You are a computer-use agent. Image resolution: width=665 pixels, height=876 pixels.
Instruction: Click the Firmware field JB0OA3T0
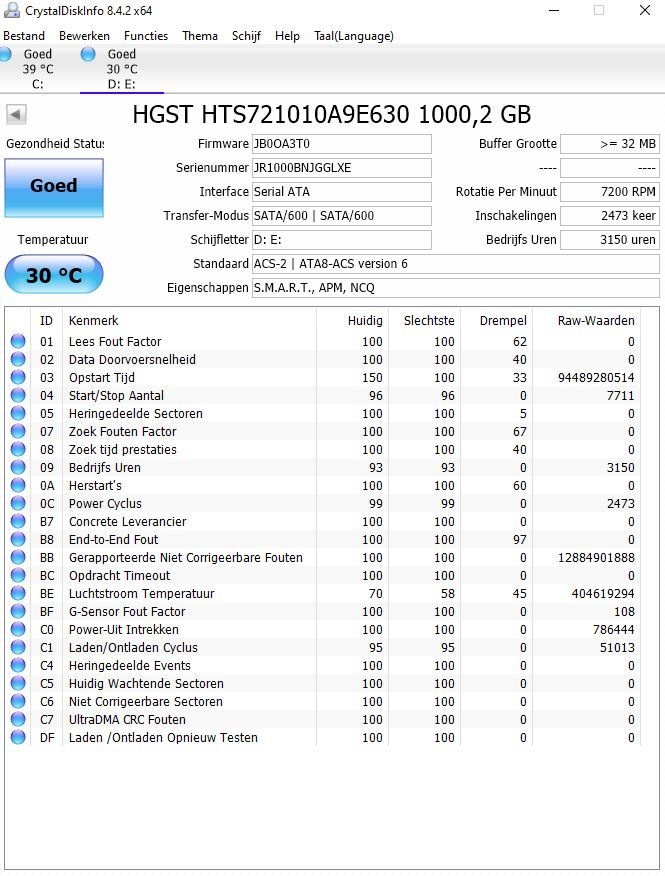pos(341,144)
